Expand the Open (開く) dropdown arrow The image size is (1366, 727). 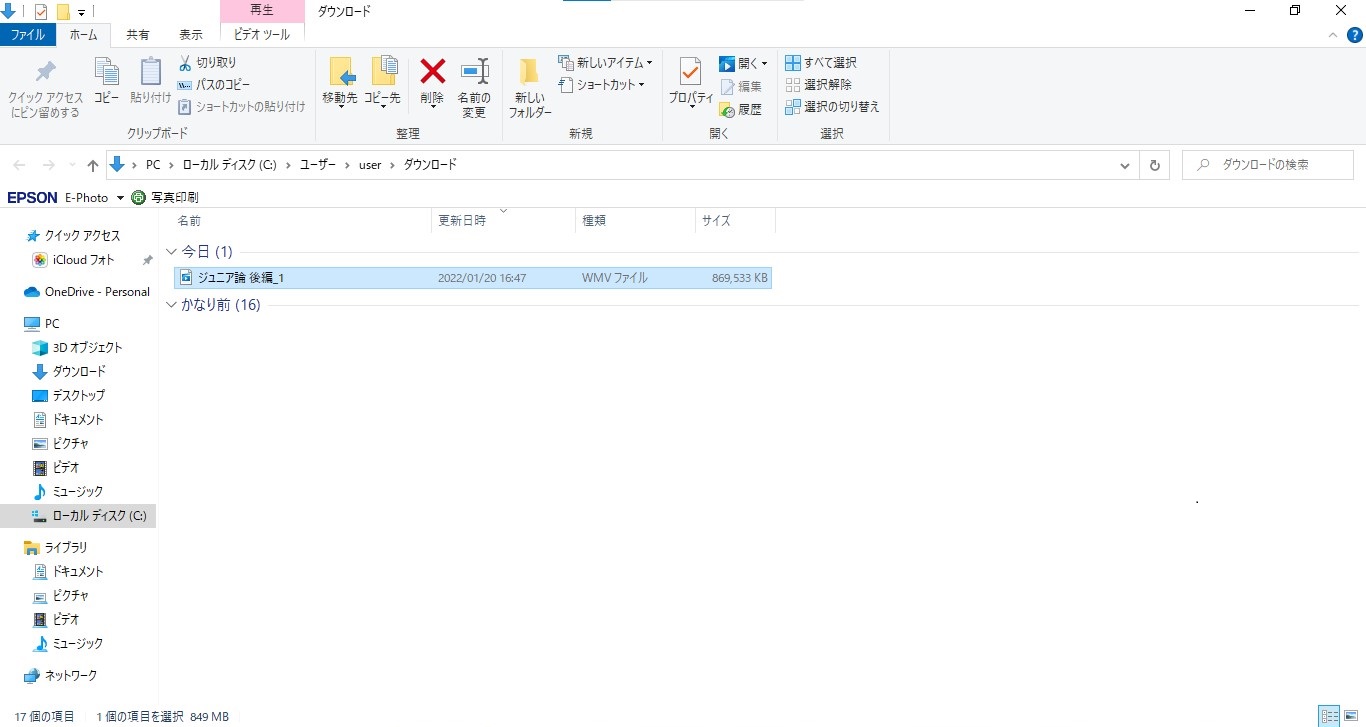pos(765,63)
